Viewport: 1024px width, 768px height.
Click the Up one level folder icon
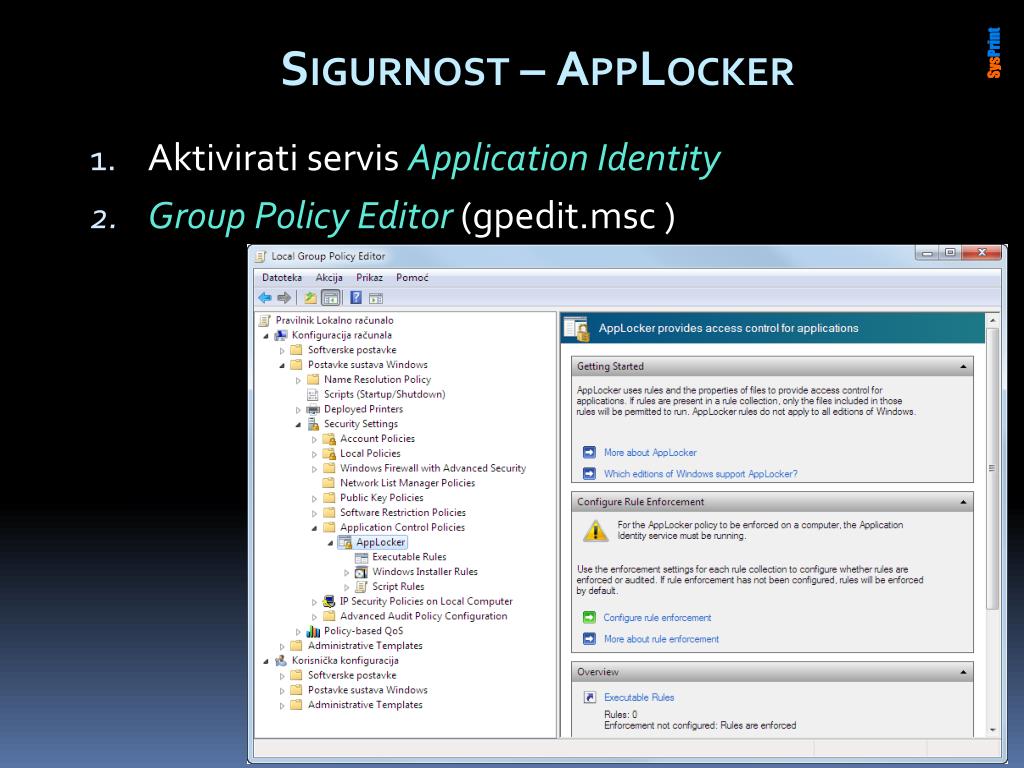(310, 298)
